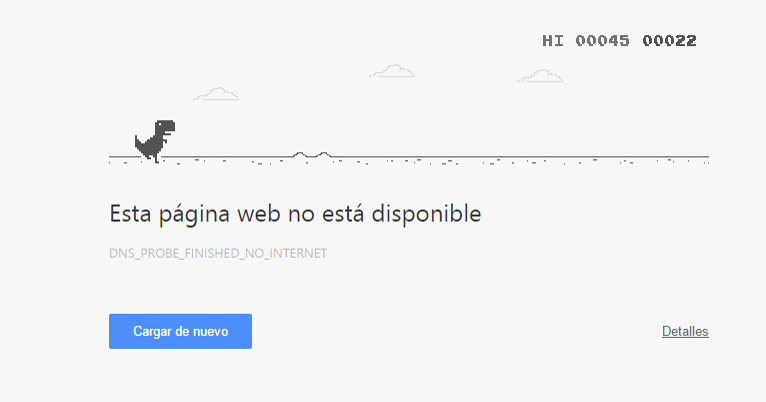Click the heading Esta página web no está disponible
This screenshot has width=766, height=402.
[295, 214]
